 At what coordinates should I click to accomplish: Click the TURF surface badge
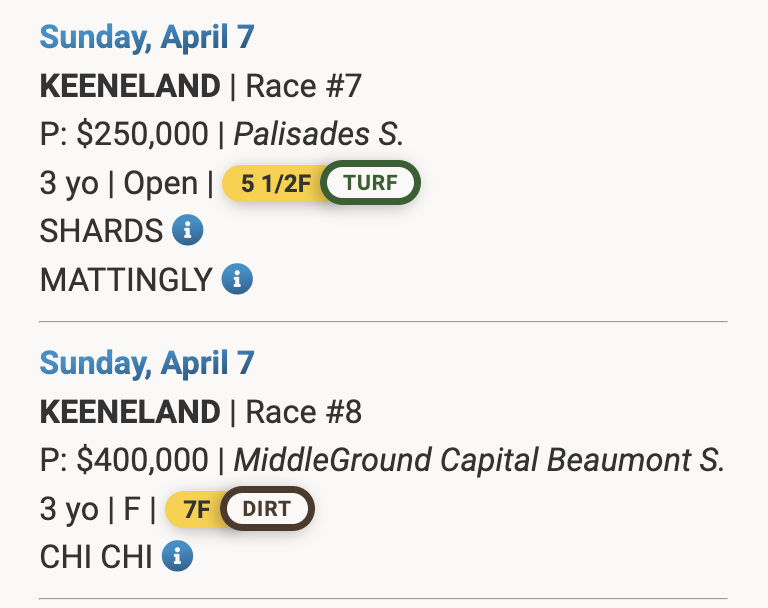pos(370,183)
